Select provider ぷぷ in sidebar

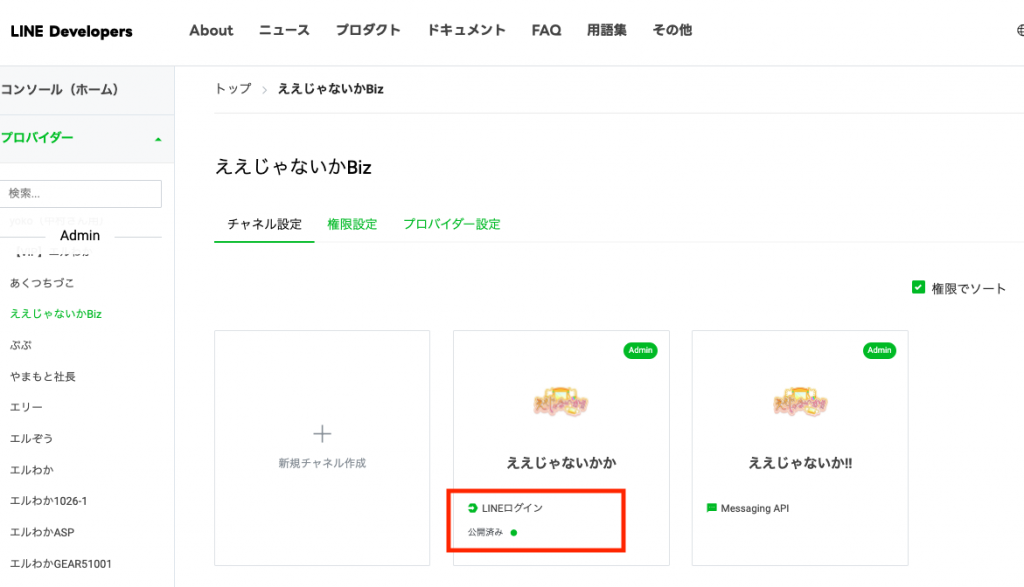[x=21, y=345]
